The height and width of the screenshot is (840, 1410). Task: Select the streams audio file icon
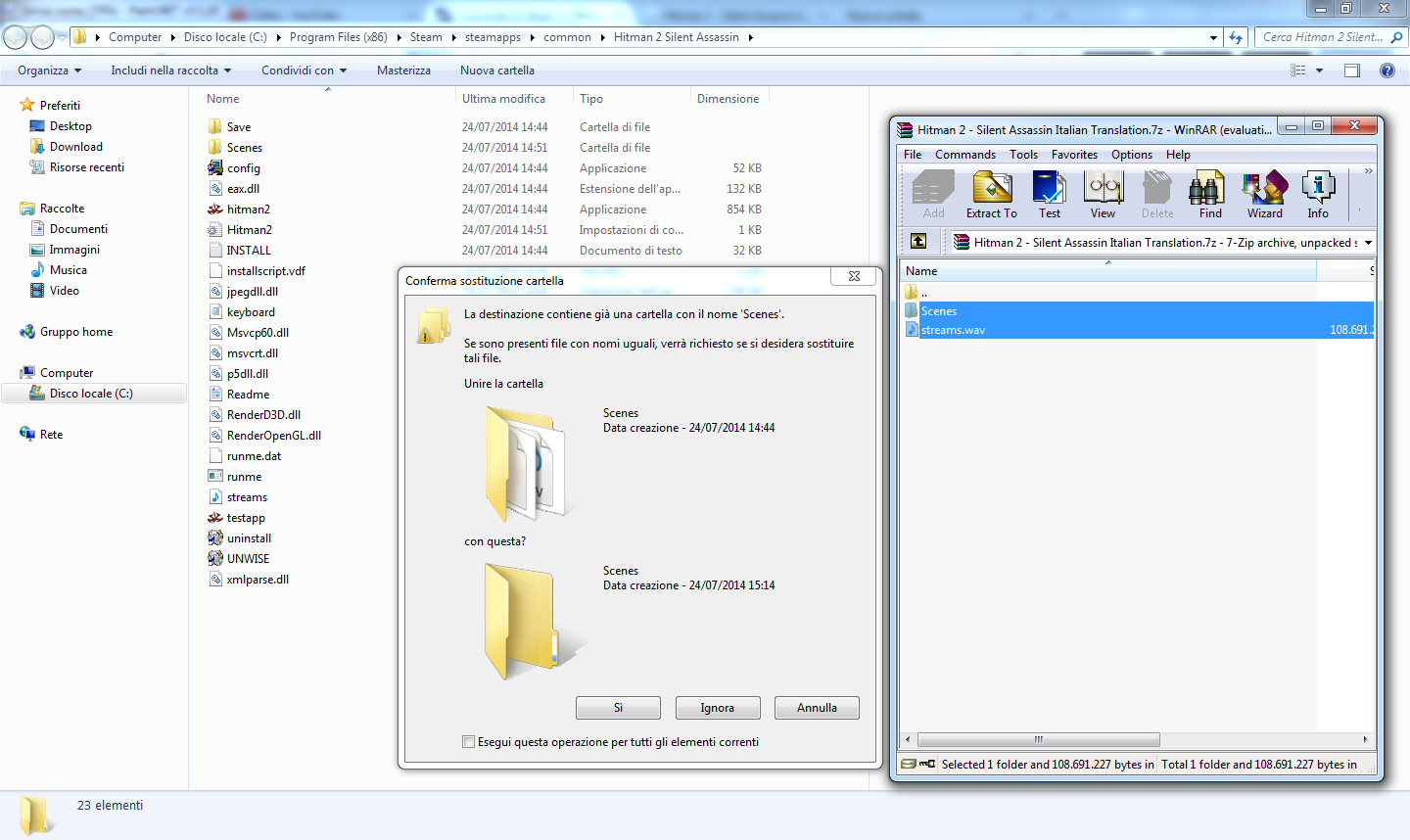click(x=215, y=497)
